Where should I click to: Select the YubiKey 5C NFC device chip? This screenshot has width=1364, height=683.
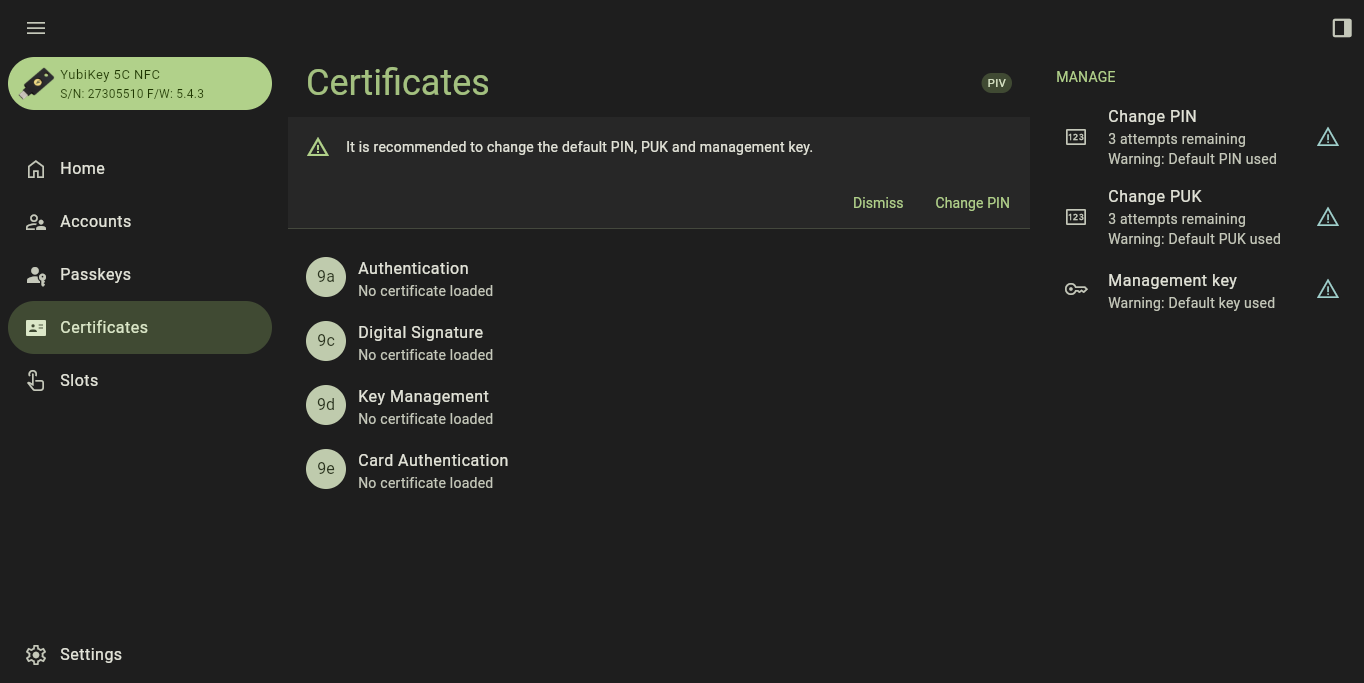click(x=140, y=83)
